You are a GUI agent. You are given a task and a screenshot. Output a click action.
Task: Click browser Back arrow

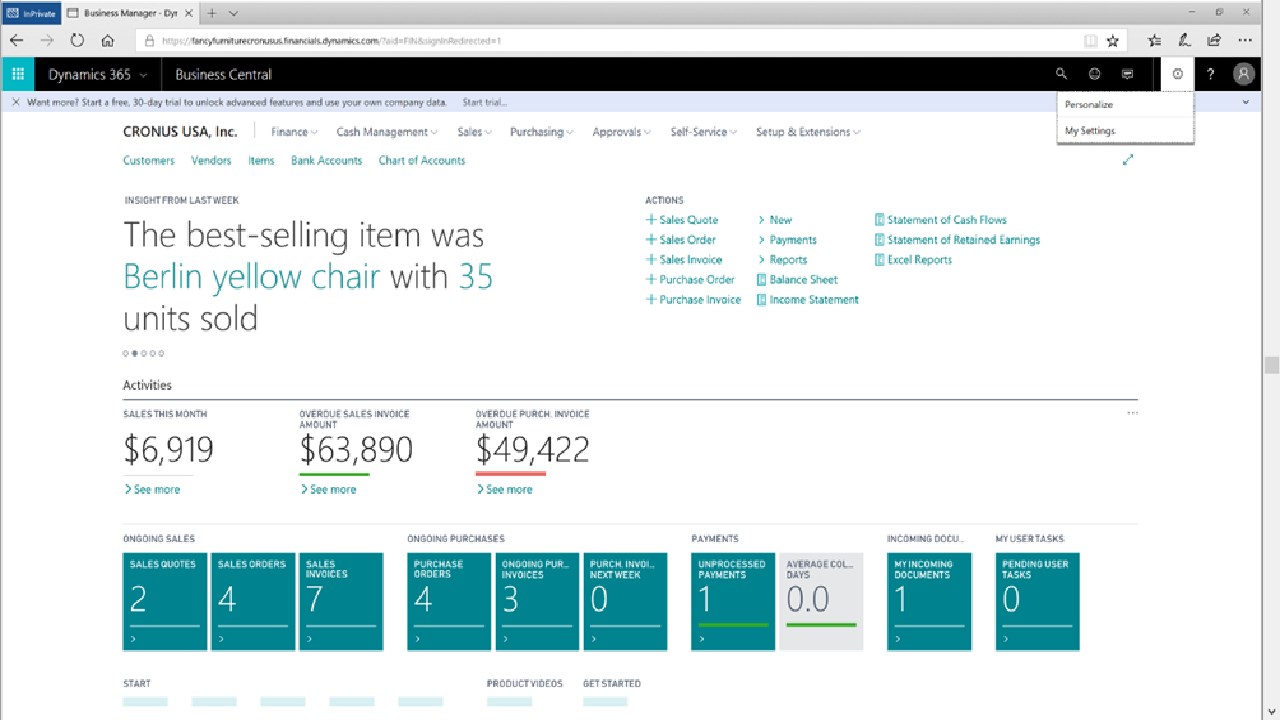coord(16,41)
